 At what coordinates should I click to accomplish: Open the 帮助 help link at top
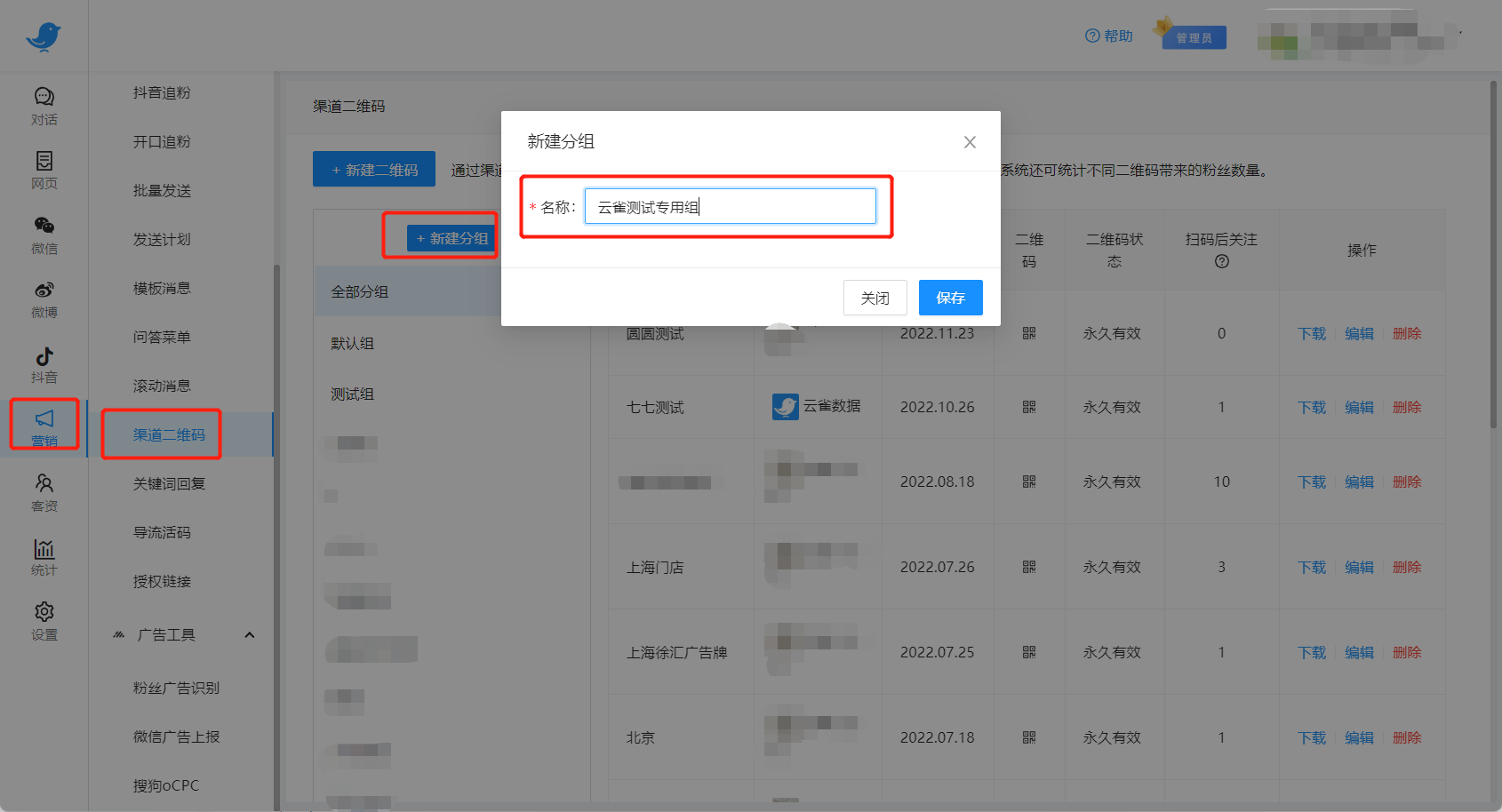click(x=1108, y=36)
